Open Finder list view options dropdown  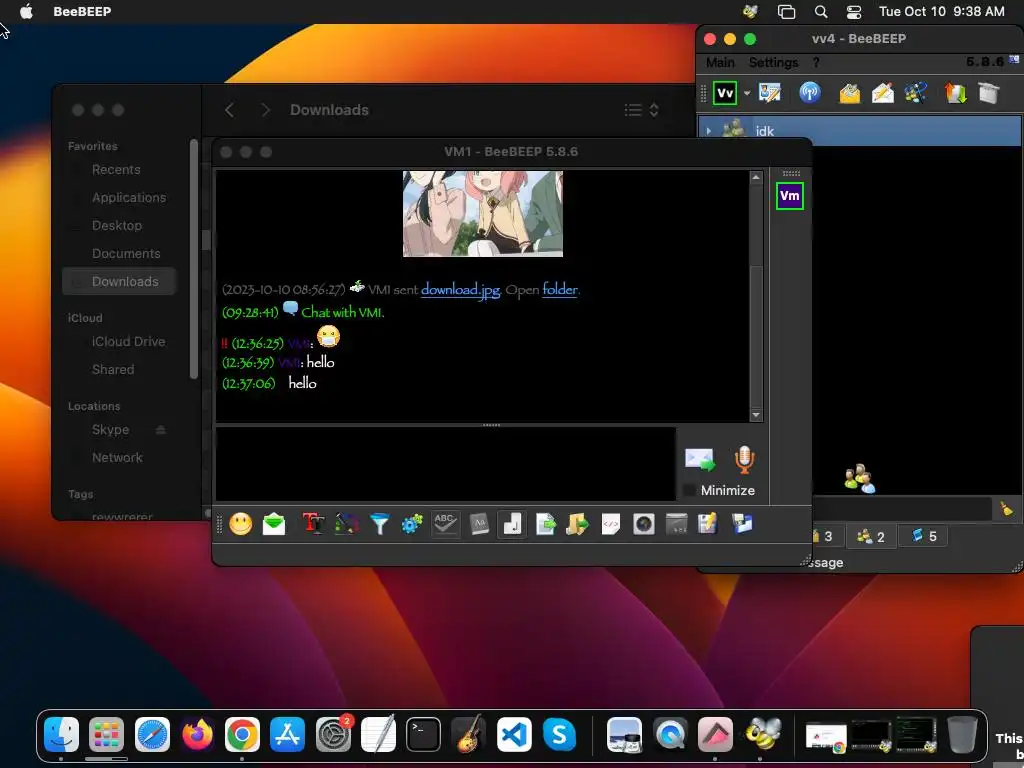[641, 110]
